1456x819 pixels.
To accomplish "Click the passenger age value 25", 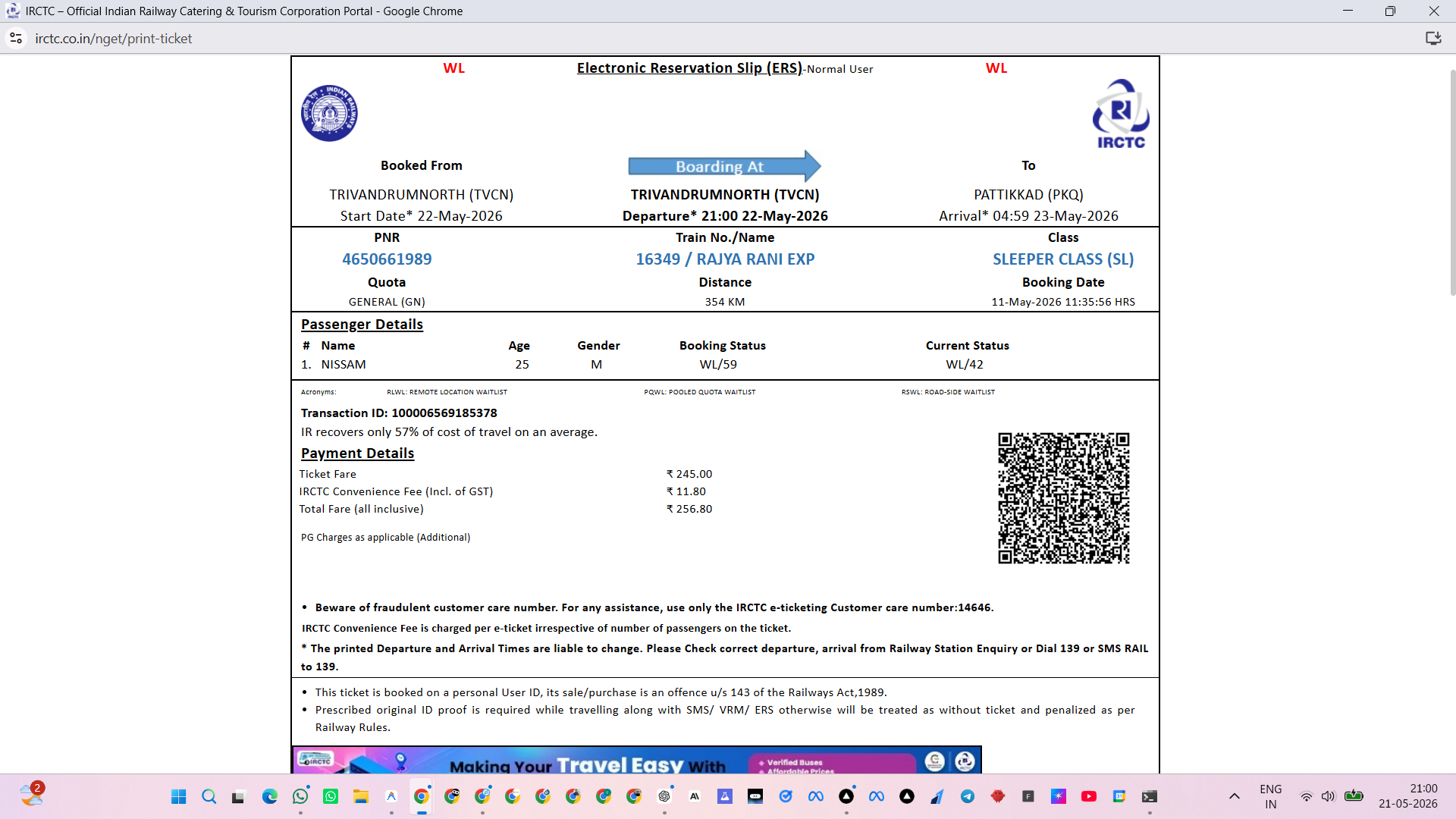I will (522, 365).
